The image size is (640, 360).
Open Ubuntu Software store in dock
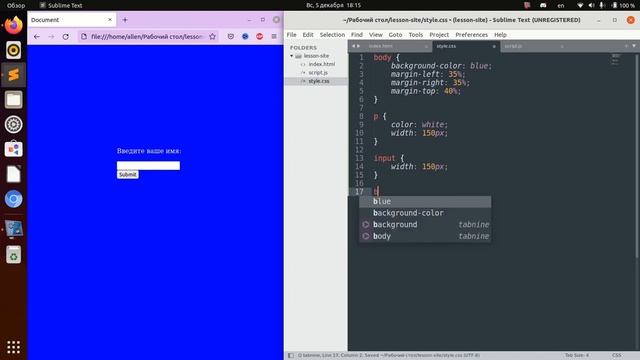[x=13, y=149]
